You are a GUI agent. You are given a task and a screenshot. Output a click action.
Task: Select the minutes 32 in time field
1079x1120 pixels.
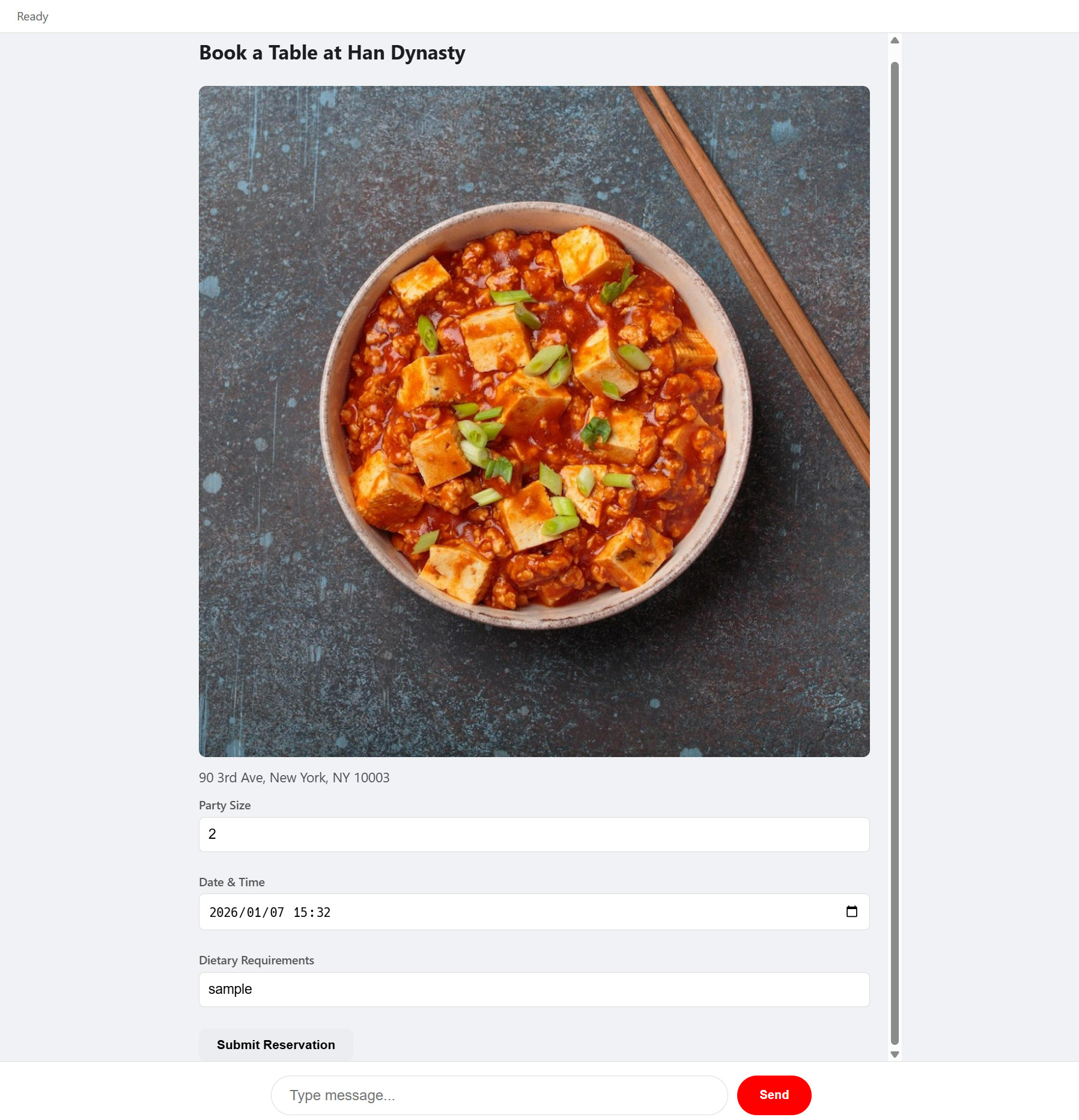click(324, 912)
